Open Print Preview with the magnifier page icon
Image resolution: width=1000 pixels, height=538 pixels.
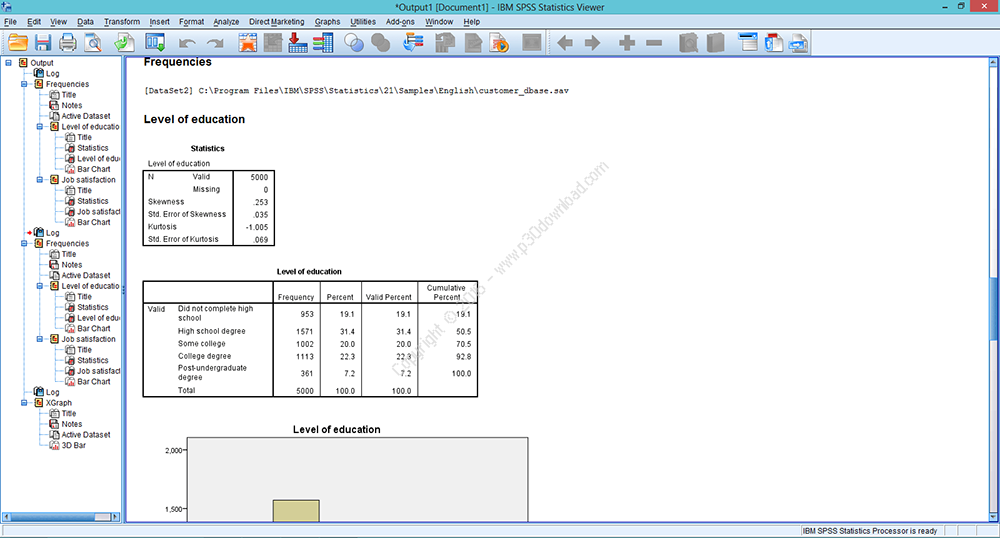coord(93,43)
